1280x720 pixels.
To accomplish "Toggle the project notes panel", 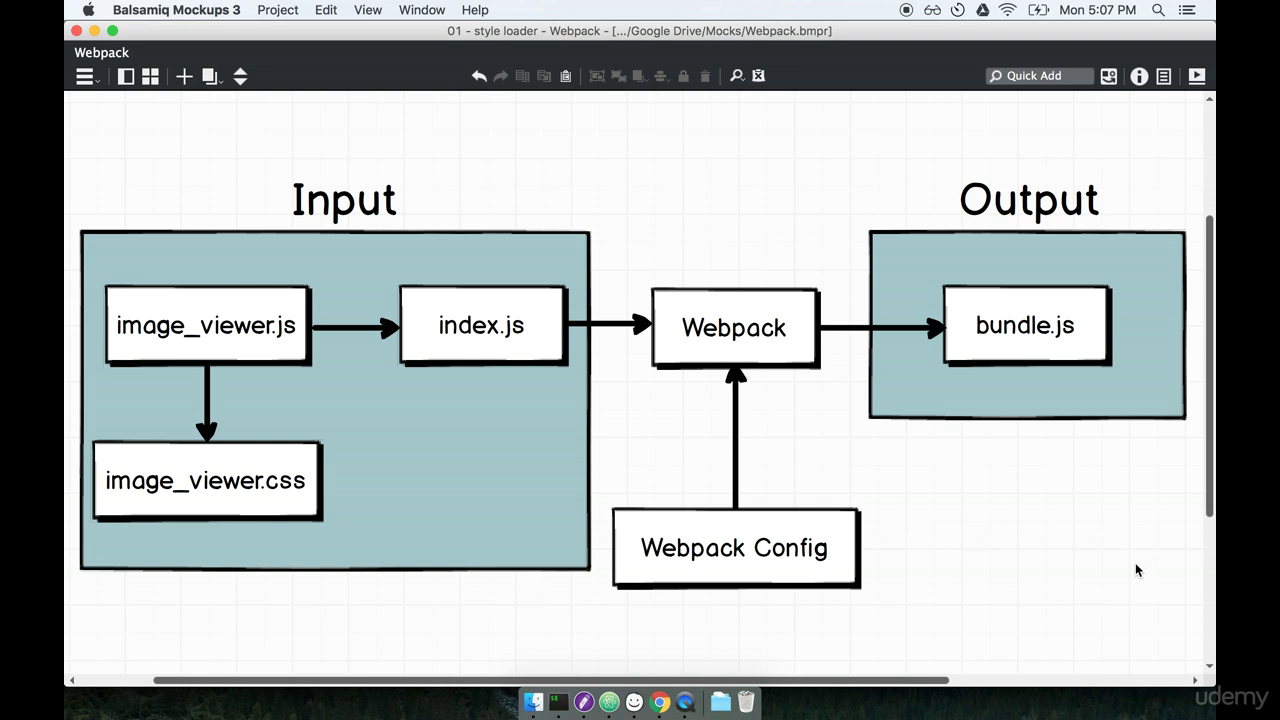I will [x=1163, y=76].
